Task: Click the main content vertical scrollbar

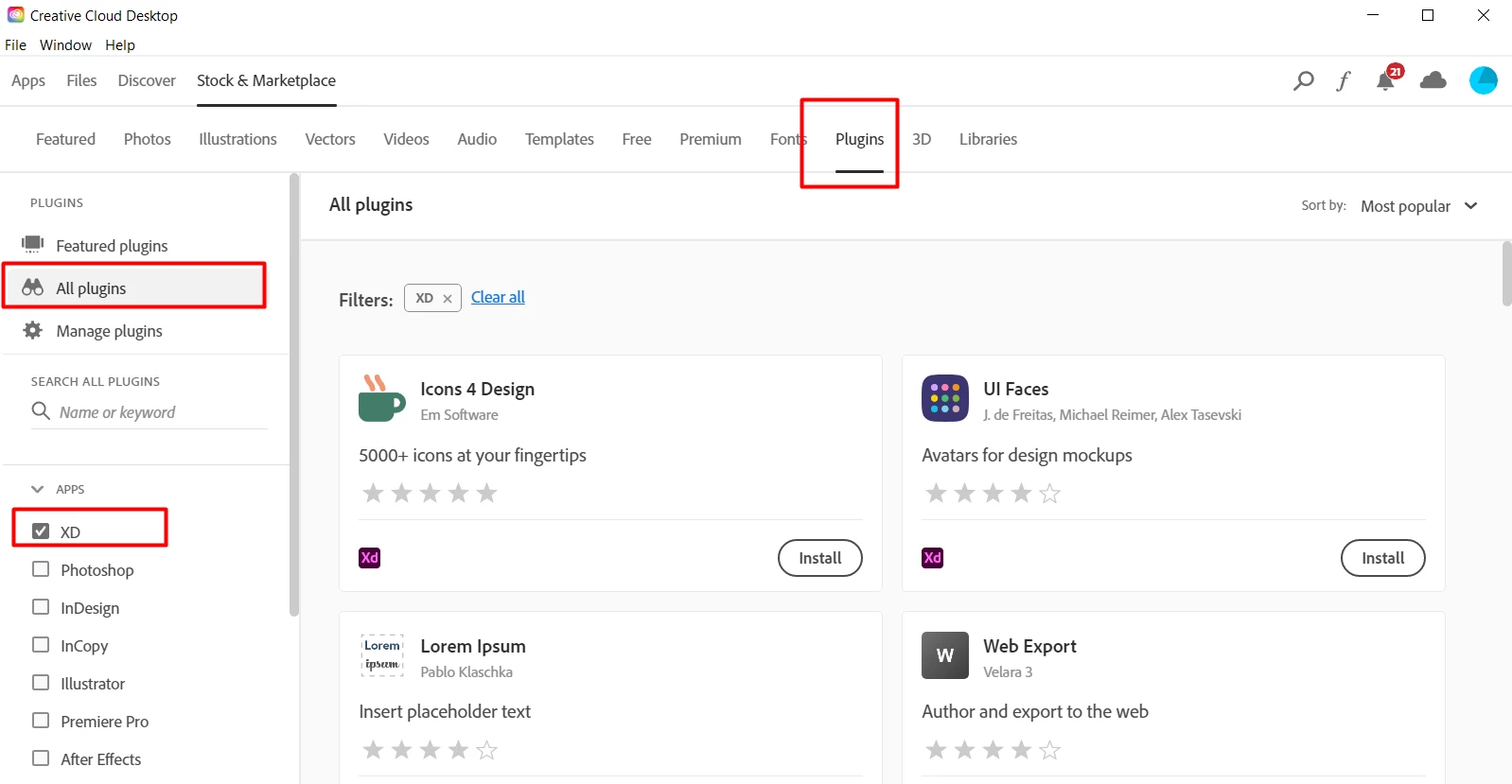Action: tap(1506, 274)
